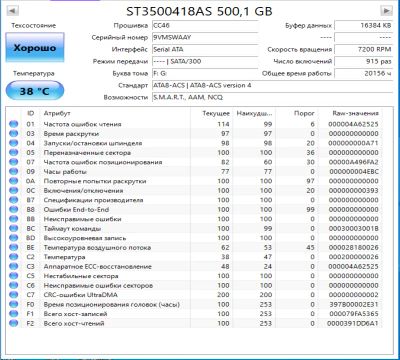Click the previous disk arrow button
400x360 pixels.
pos(12,11)
